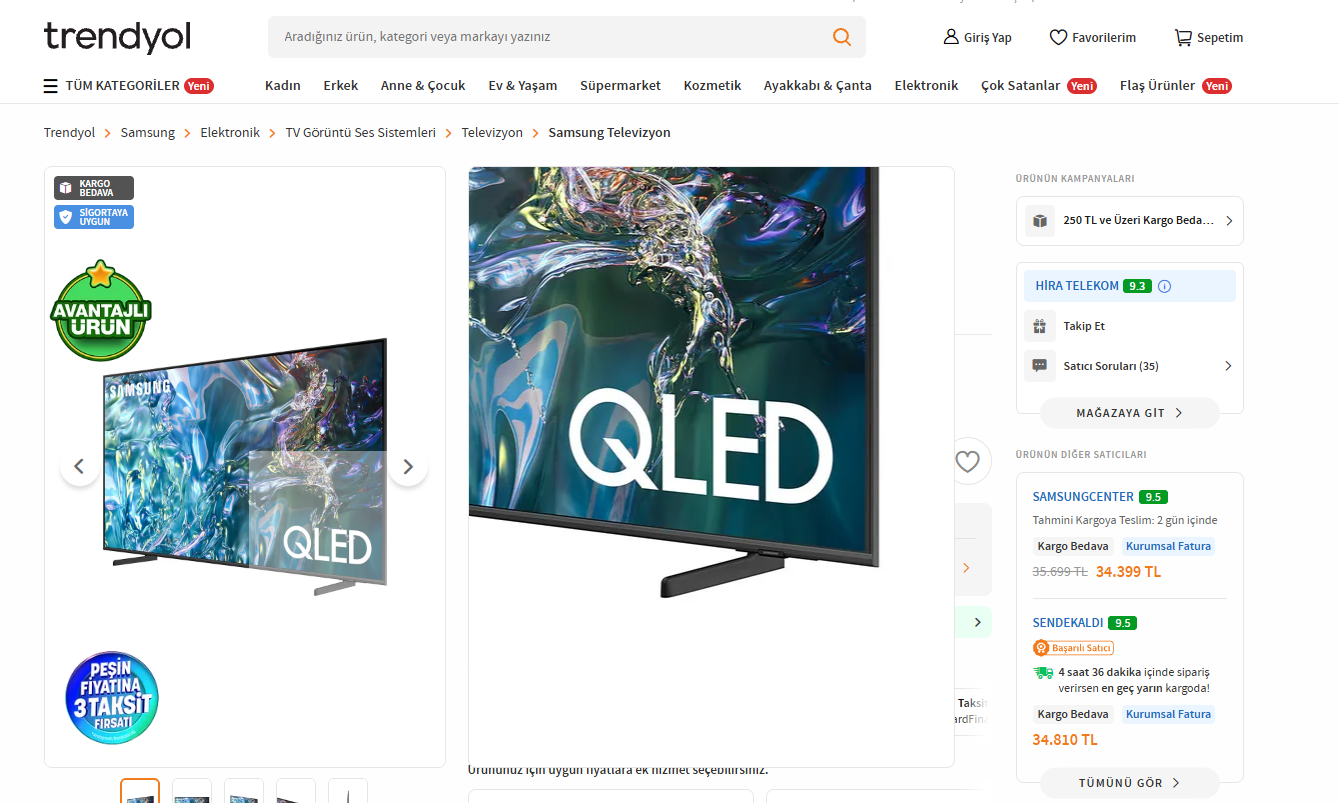This screenshot has height=803, width=1339.
Task: Focus the product search input field
Action: click(x=550, y=37)
